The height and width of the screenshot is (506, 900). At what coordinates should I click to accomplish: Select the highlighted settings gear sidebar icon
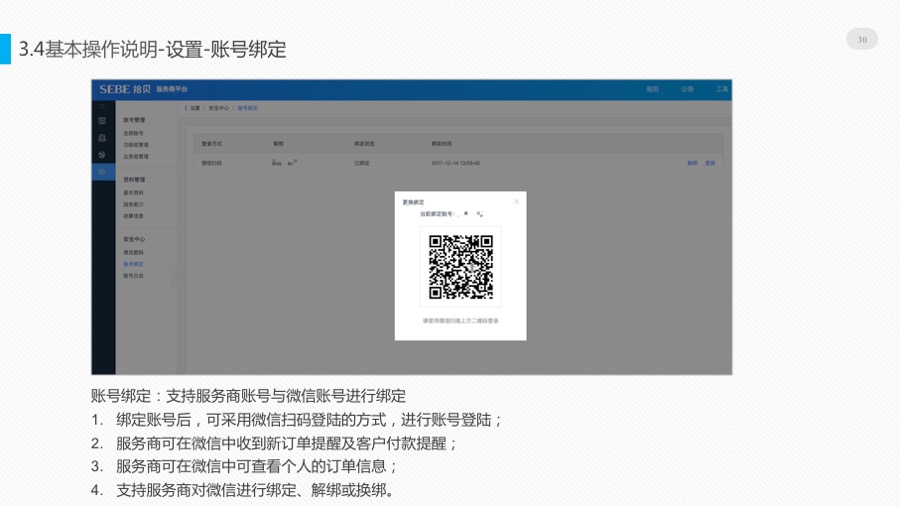(103, 172)
